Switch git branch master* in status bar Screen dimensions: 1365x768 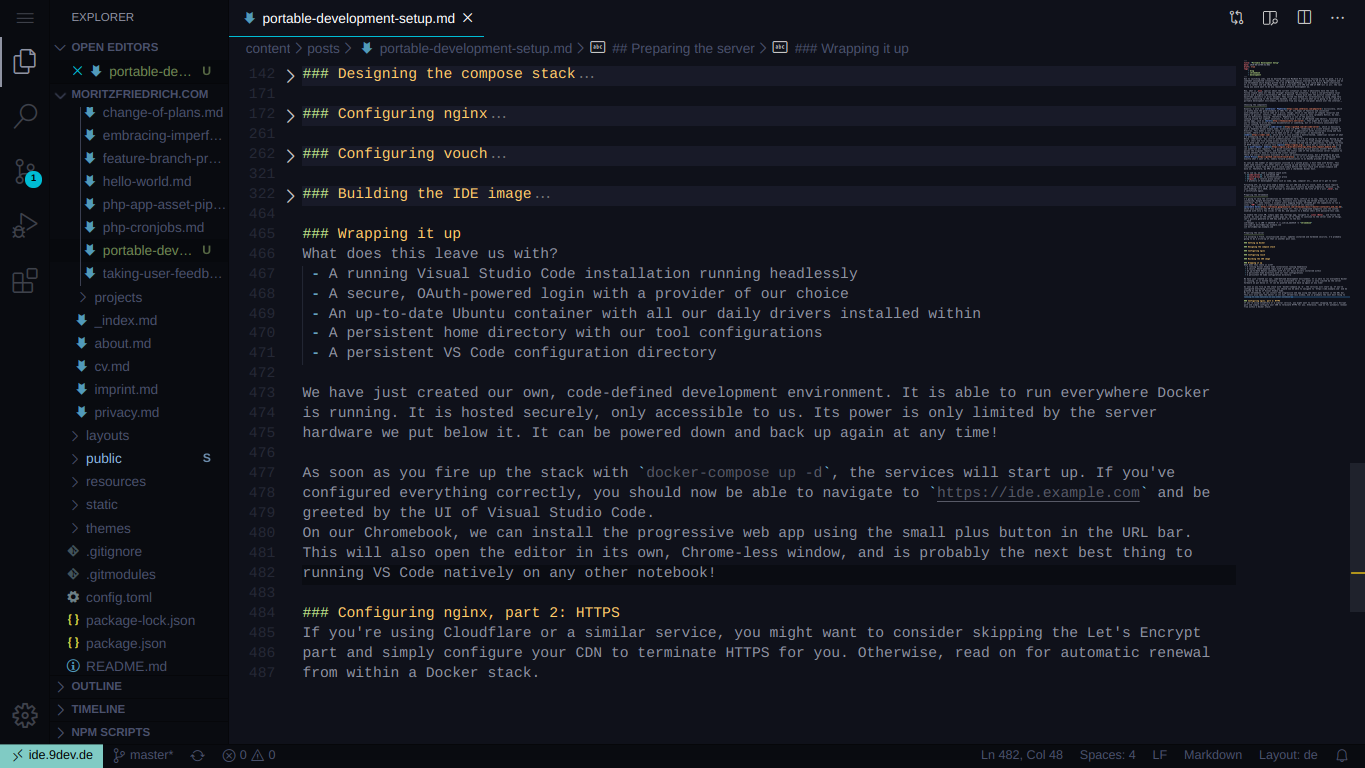click(143, 755)
